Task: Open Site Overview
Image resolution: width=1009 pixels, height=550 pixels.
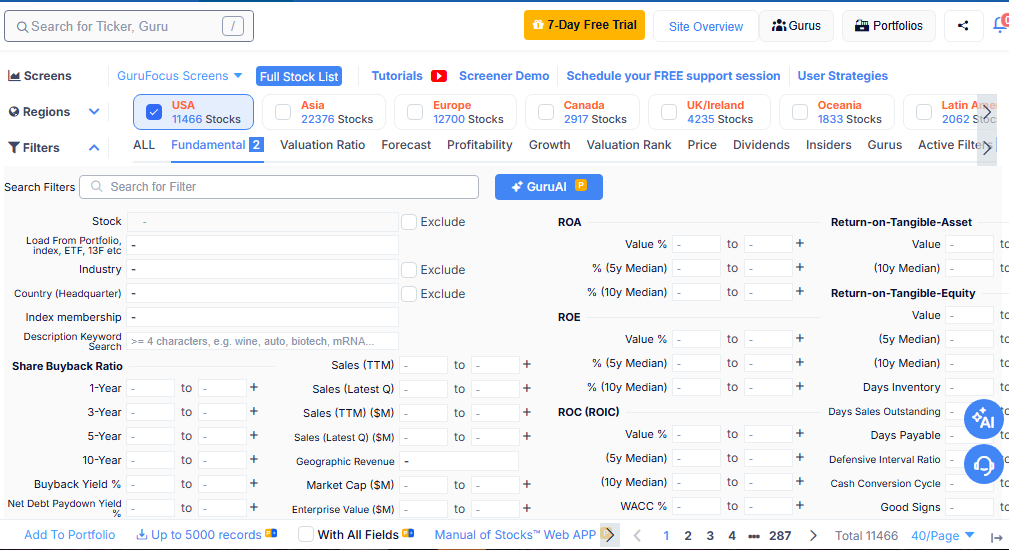Action: pos(706,26)
